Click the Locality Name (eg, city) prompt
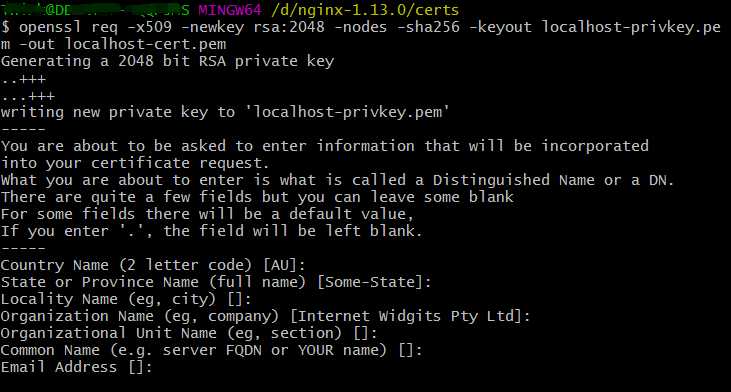Screen dimensions: 731x392 click(x=126, y=299)
